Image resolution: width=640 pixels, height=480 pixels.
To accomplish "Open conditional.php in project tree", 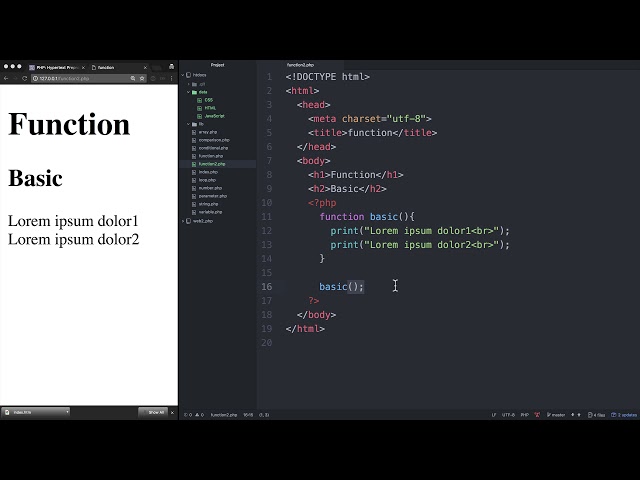I will click(x=213, y=148).
